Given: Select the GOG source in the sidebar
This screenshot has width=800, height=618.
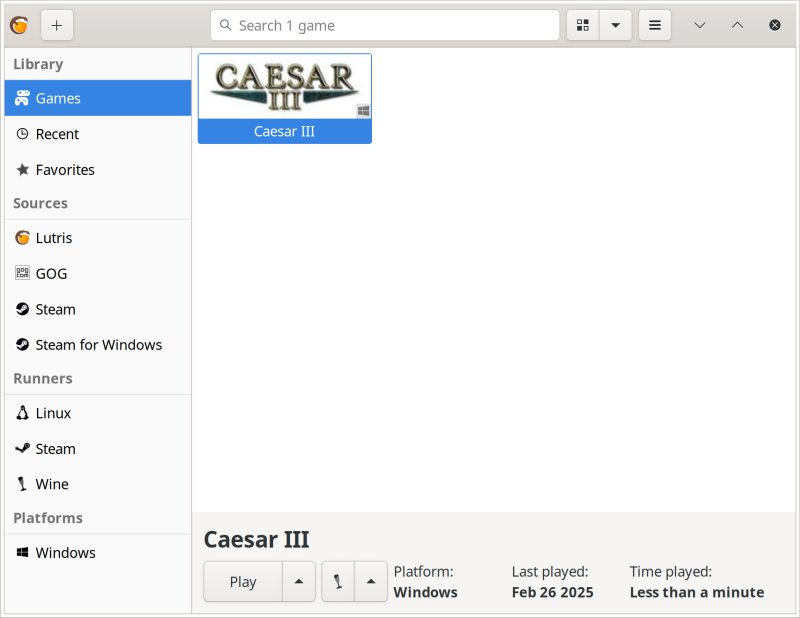Looking at the screenshot, I should pos(53,273).
